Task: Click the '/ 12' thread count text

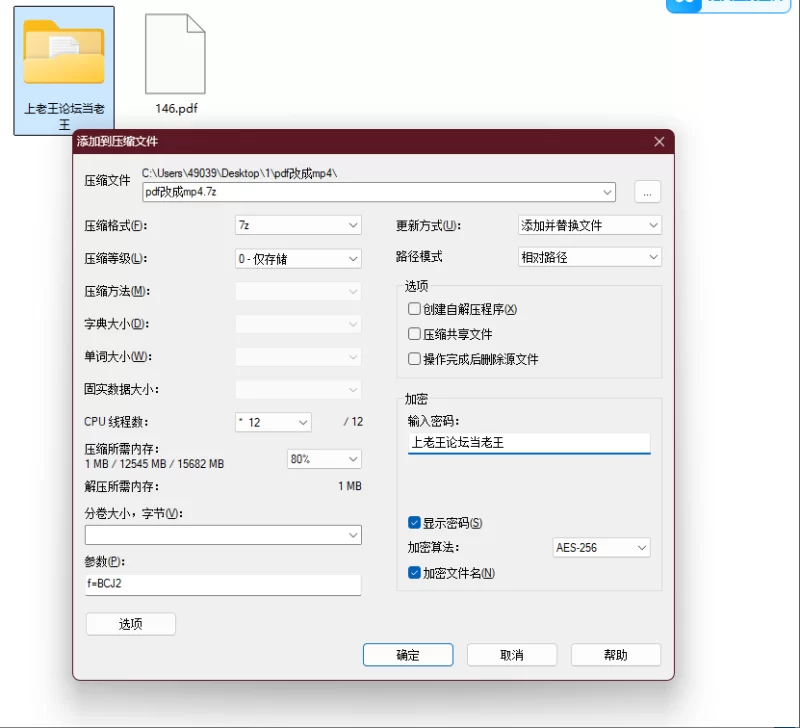Action: [x=353, y=422]
